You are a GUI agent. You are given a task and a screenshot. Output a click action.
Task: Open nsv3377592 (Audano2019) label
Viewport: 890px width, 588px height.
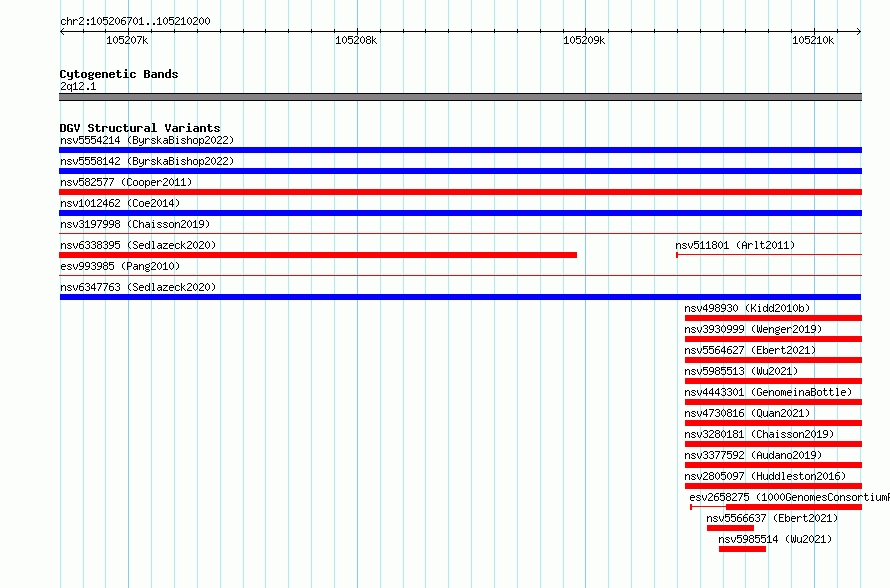[753, 455]
